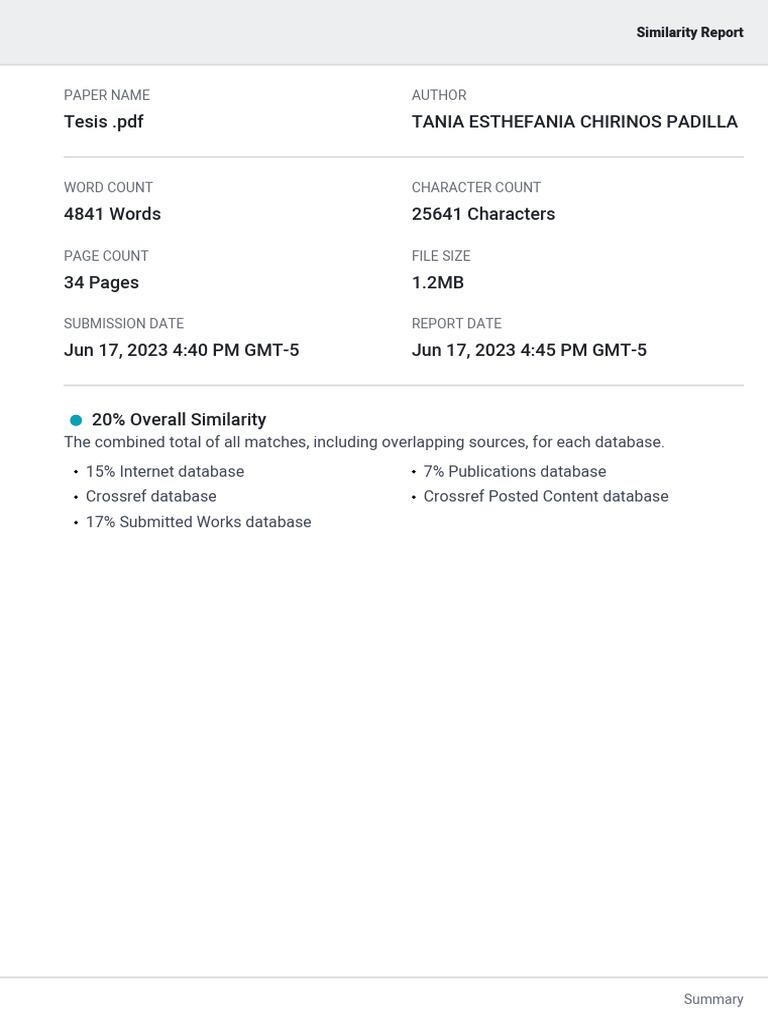This screenshot has width=768, height=1024.
Task: Click the PAPER NAME field label
Action: [x=107, y=95]
